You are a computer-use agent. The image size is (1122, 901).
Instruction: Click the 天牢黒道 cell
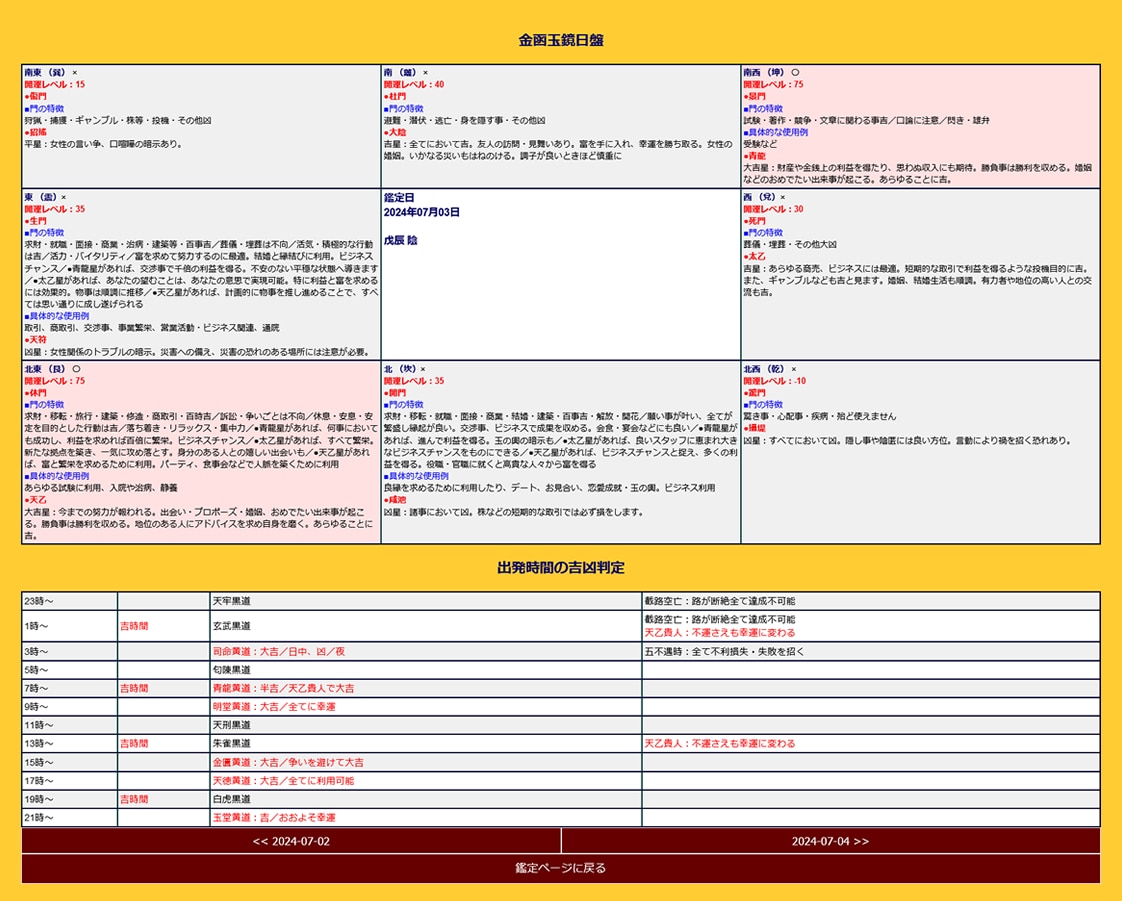[426, 601]
